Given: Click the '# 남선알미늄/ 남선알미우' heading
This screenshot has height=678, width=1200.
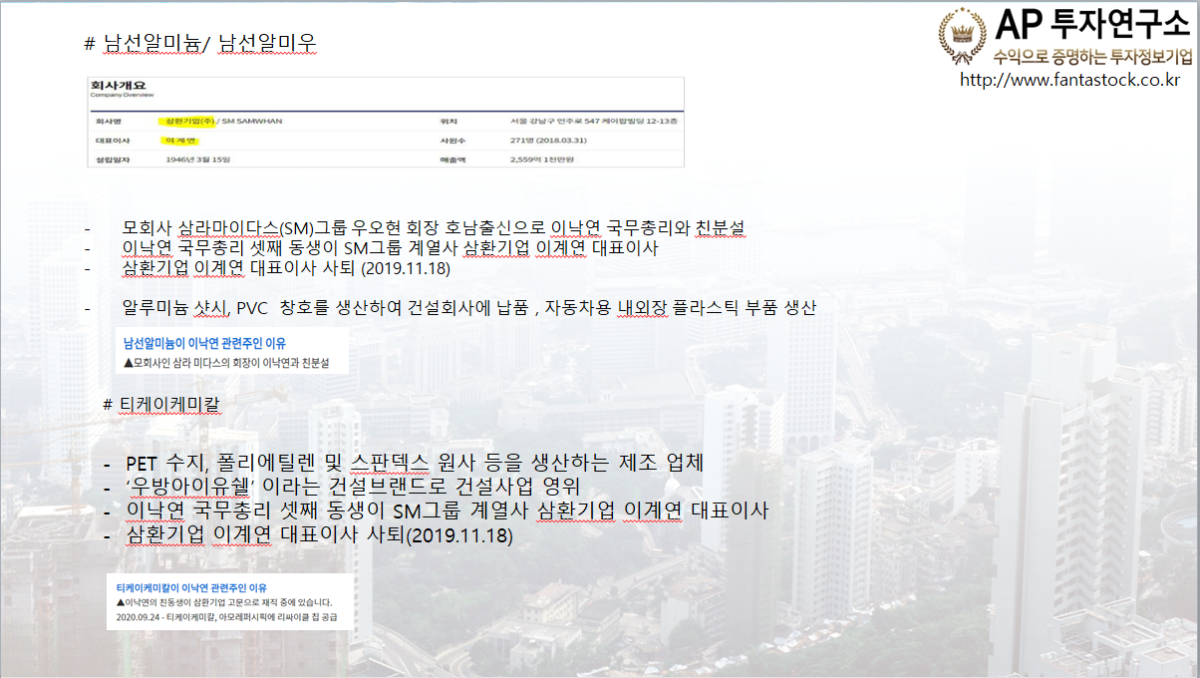Looking at the screenshot, I should coord(202,43).
